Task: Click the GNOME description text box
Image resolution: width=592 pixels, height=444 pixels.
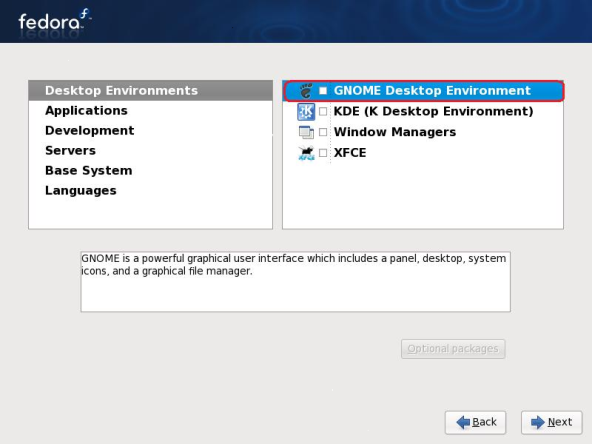Action: 295,282
